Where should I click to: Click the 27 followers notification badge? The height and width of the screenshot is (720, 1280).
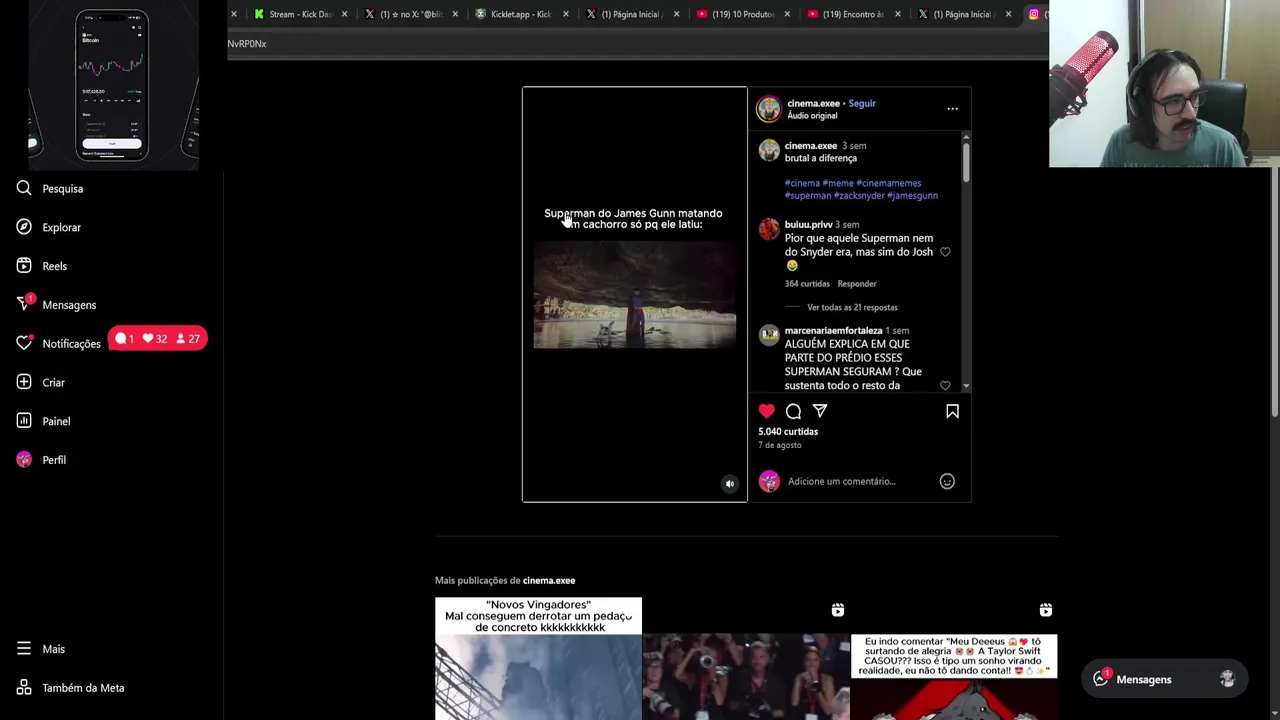(x=187, y=339)
